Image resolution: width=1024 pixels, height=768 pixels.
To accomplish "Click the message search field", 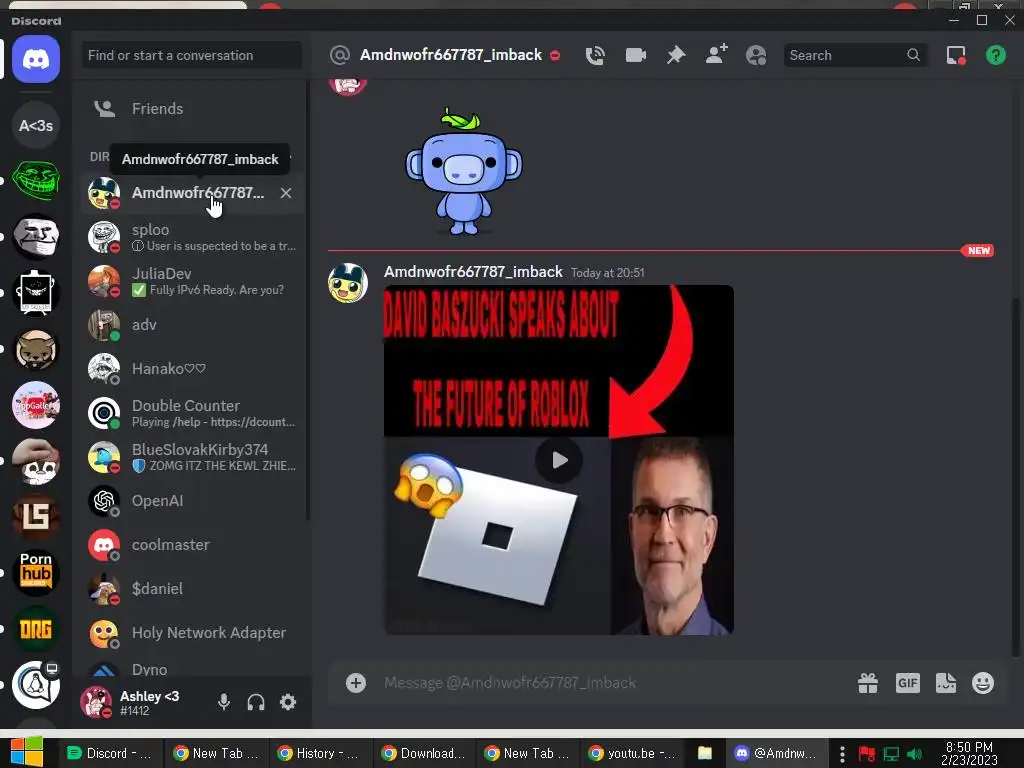I will pyautogui.click(x=854, y=56).
